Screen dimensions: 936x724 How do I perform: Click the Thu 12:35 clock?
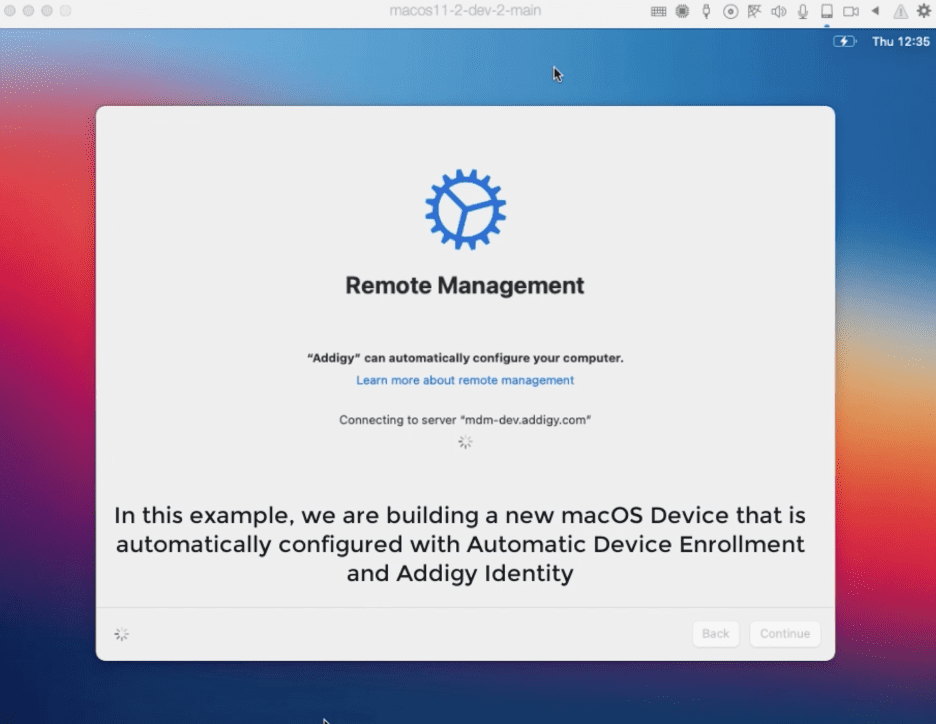point(901,41)
